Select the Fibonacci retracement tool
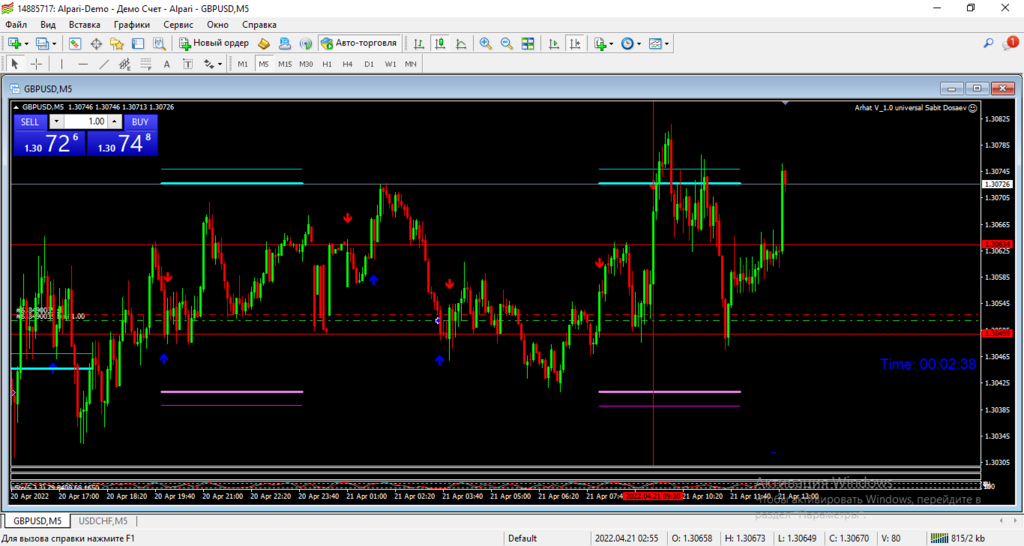Viewport: 1024px width, 546px height. pos(146,64)
